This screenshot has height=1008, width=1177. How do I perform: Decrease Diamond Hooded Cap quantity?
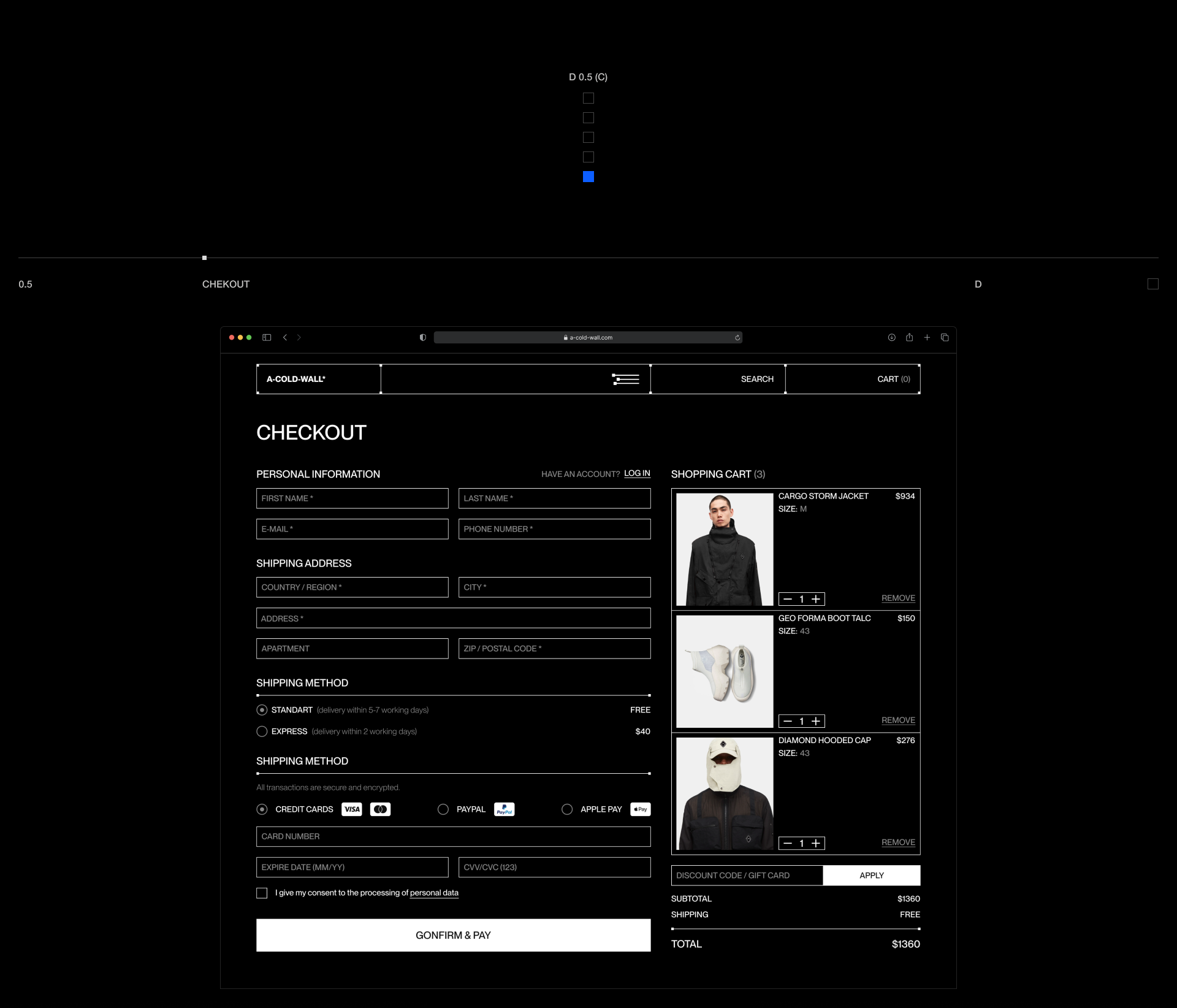click(x=788, y=844)
